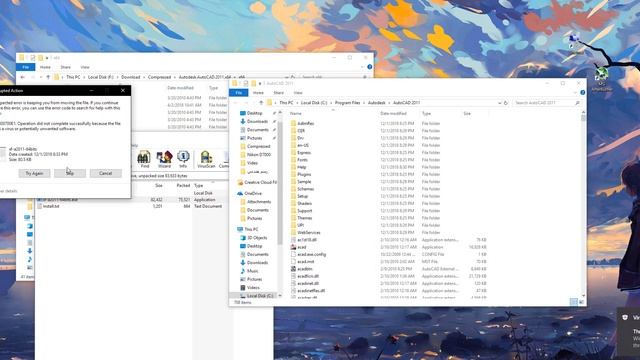The image size is (640, 360).
Task: Select Music in navigation pane
Action: tap(252, 271)
